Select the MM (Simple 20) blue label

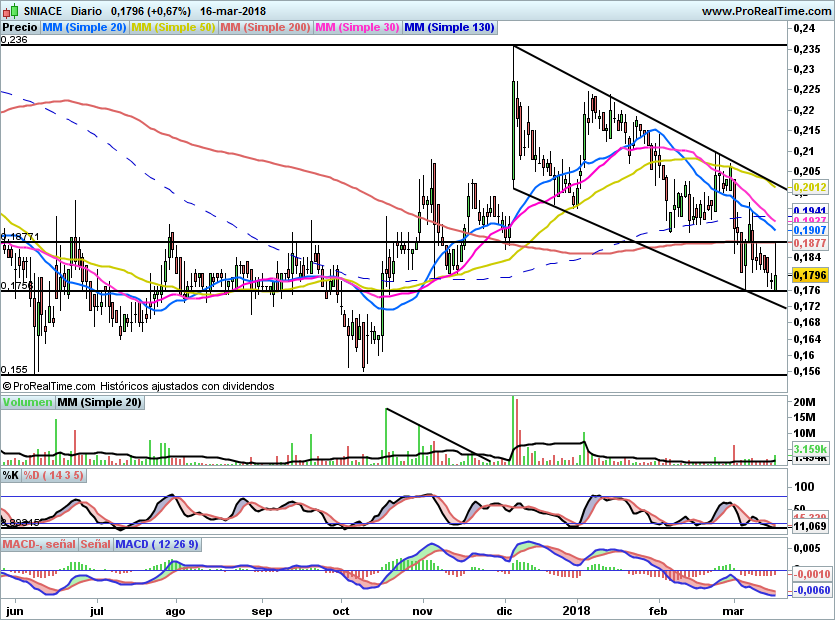pos(84,27)
